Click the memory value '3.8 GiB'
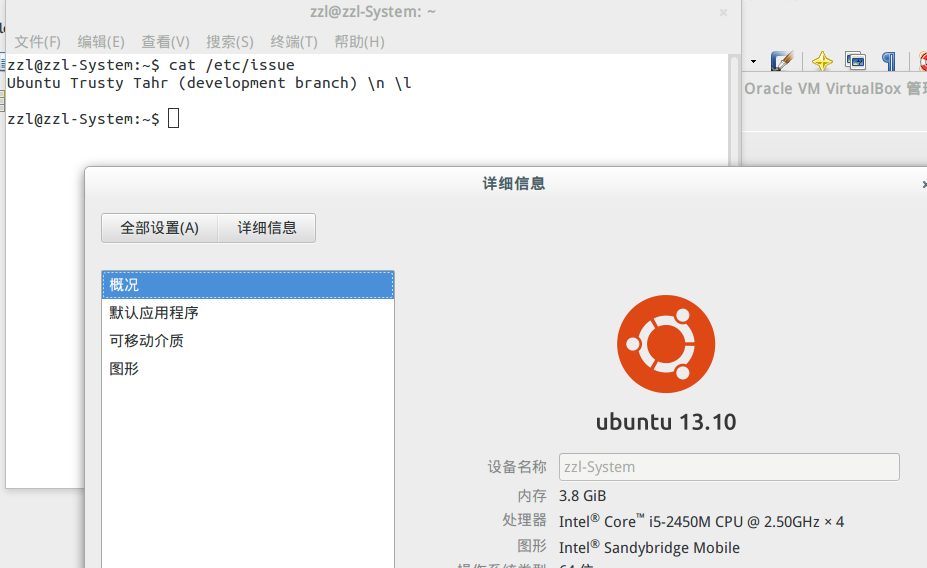Screen dimensions: 927x568 (x=582, y=496)
